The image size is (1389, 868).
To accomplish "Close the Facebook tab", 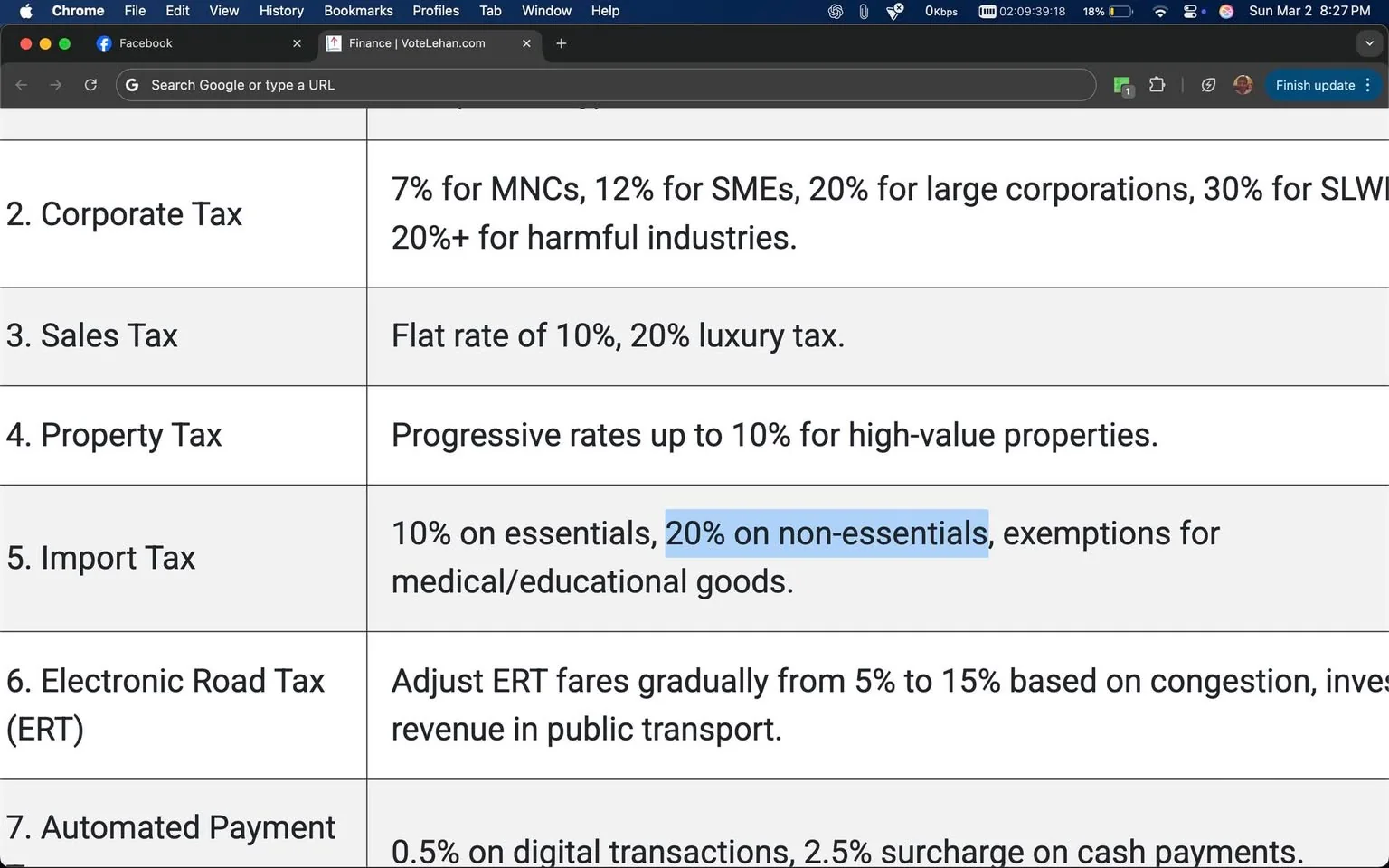I will [297, 43].
